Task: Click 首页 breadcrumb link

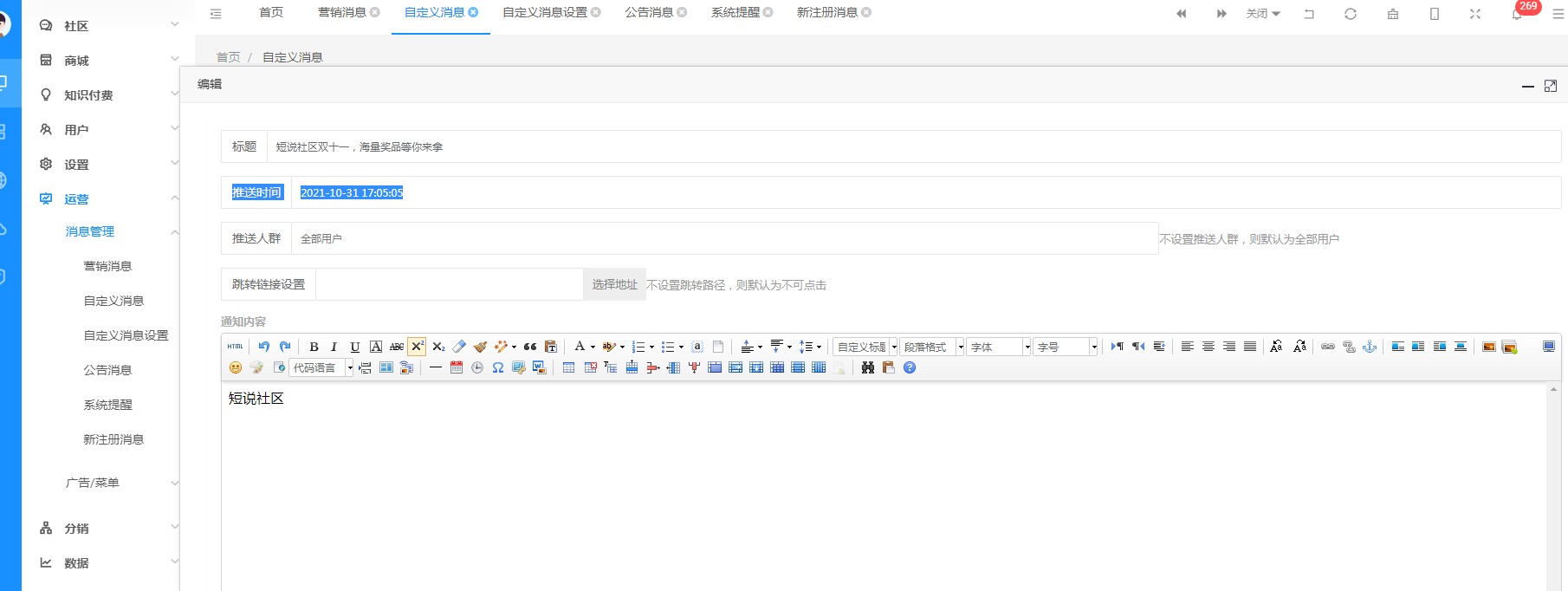Action: [229, 57]
